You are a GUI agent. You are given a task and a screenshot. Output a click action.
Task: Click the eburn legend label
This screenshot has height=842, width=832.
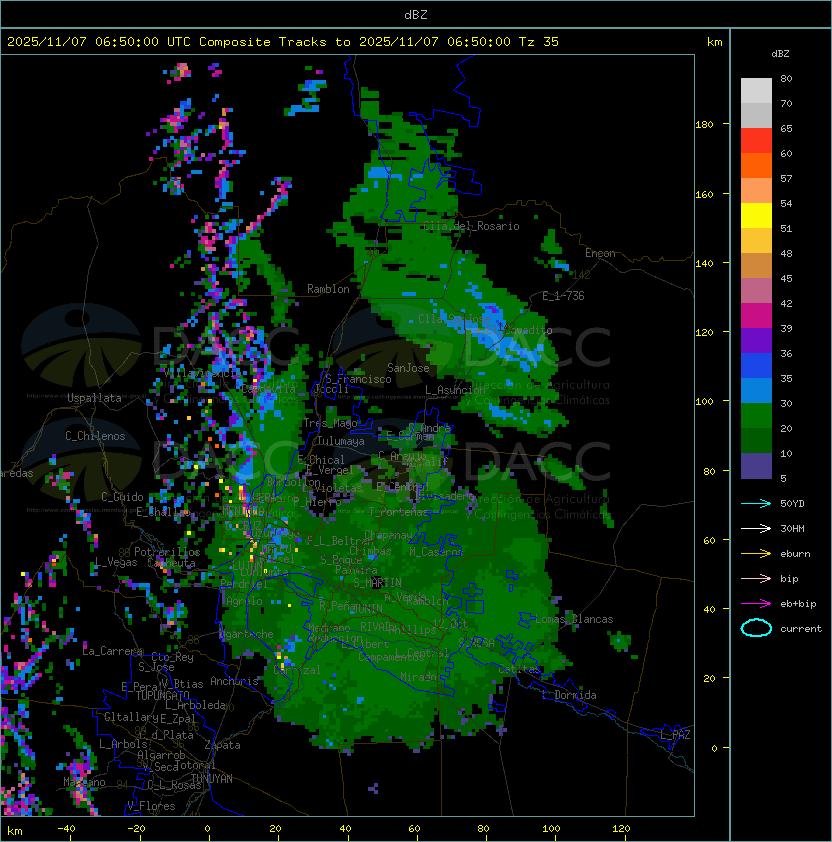[x=795, y=554]
